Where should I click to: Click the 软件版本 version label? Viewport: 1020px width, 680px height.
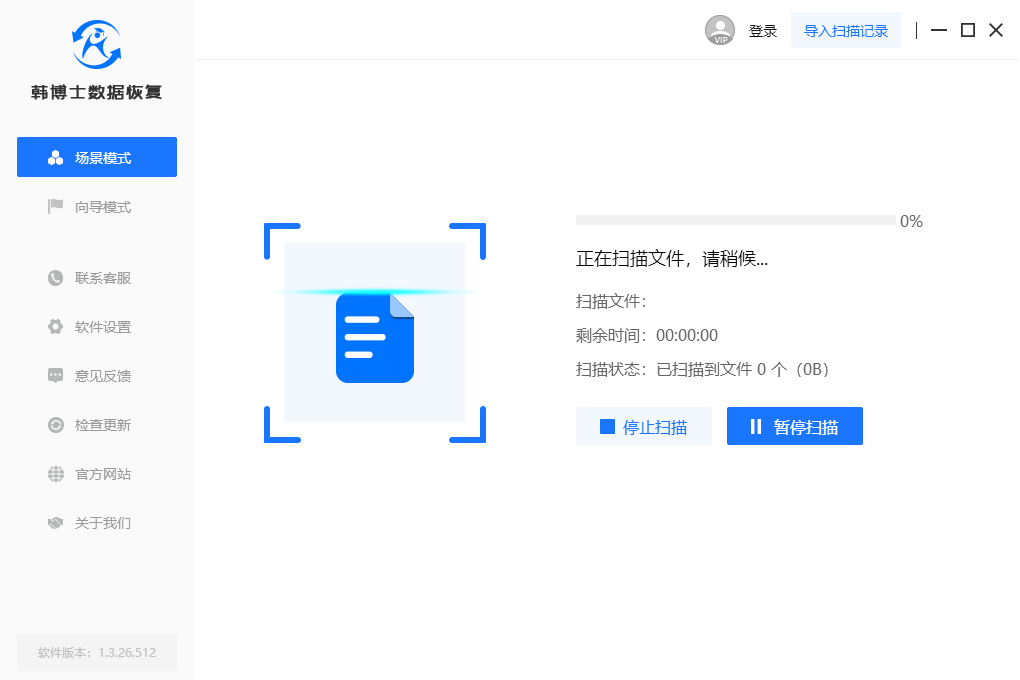tap(96, 652)
